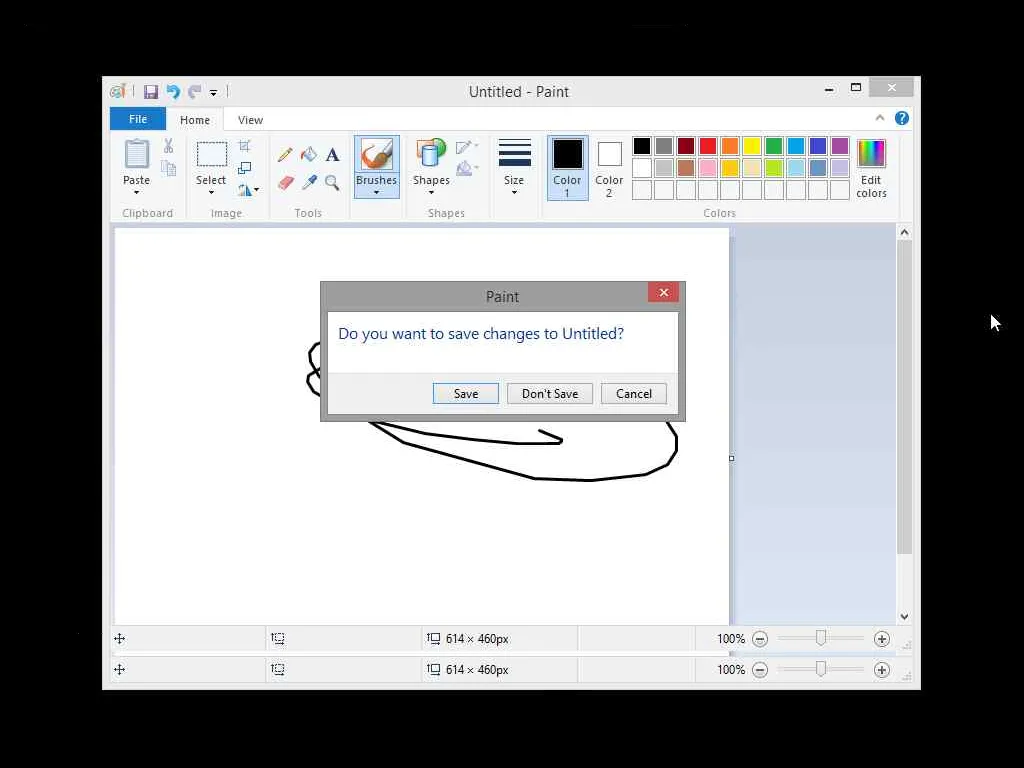This screenshot has width=1024, height=768.
Task: Click the Paste clipboard icon
Action: coord(136,154)
